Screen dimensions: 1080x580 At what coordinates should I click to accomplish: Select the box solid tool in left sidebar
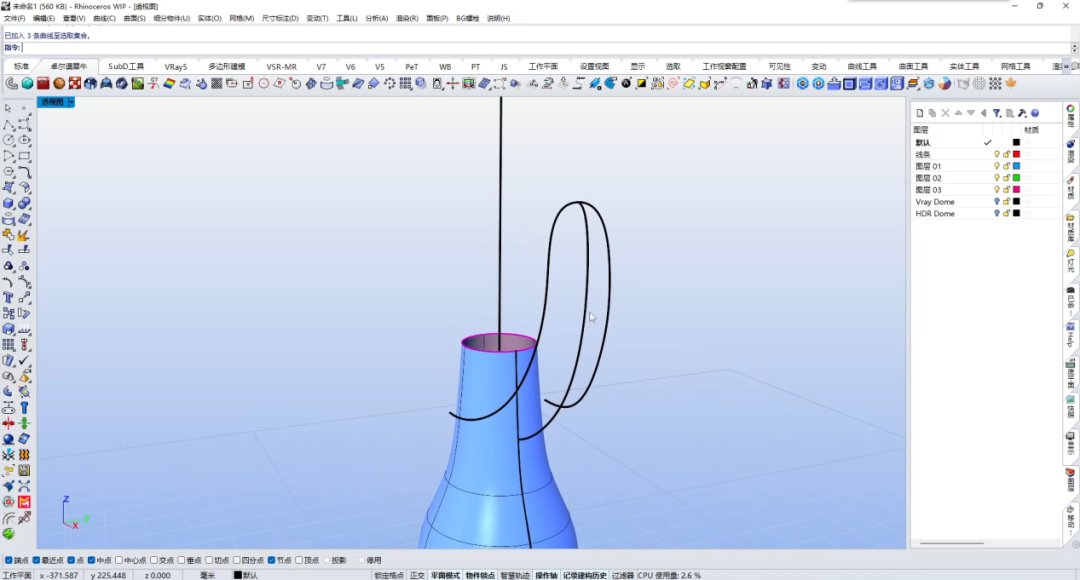click(8, 203)
